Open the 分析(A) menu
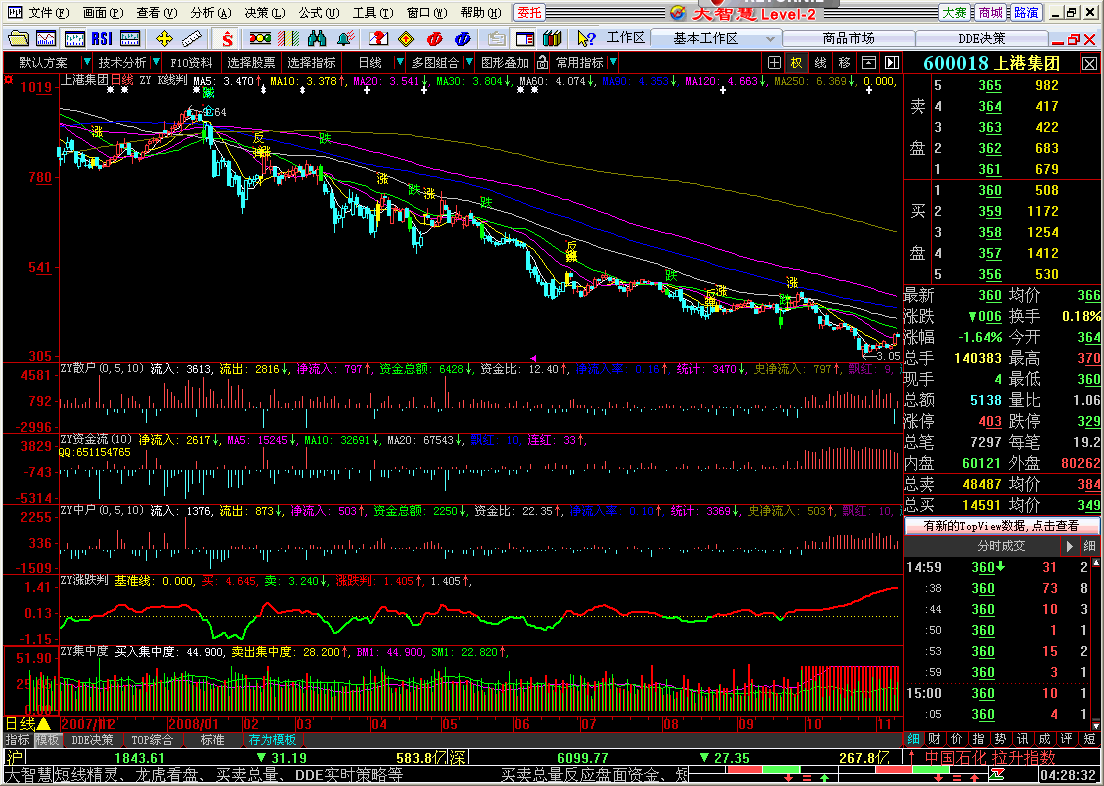This screenshot has width=1104, height=786. pos(211,13)
